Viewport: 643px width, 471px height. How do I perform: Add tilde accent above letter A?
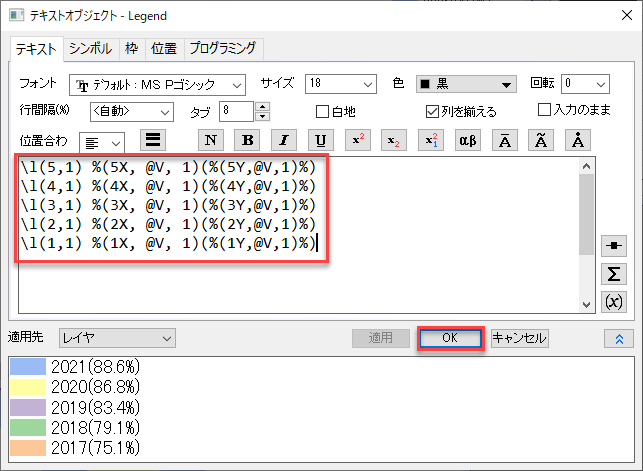(541, 140)
